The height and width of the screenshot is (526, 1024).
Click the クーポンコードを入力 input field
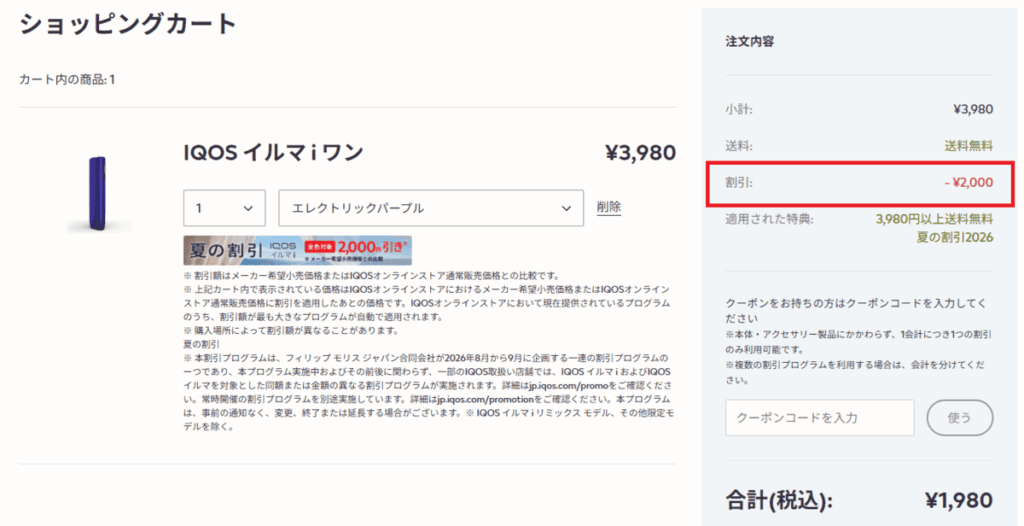point(820,418)
